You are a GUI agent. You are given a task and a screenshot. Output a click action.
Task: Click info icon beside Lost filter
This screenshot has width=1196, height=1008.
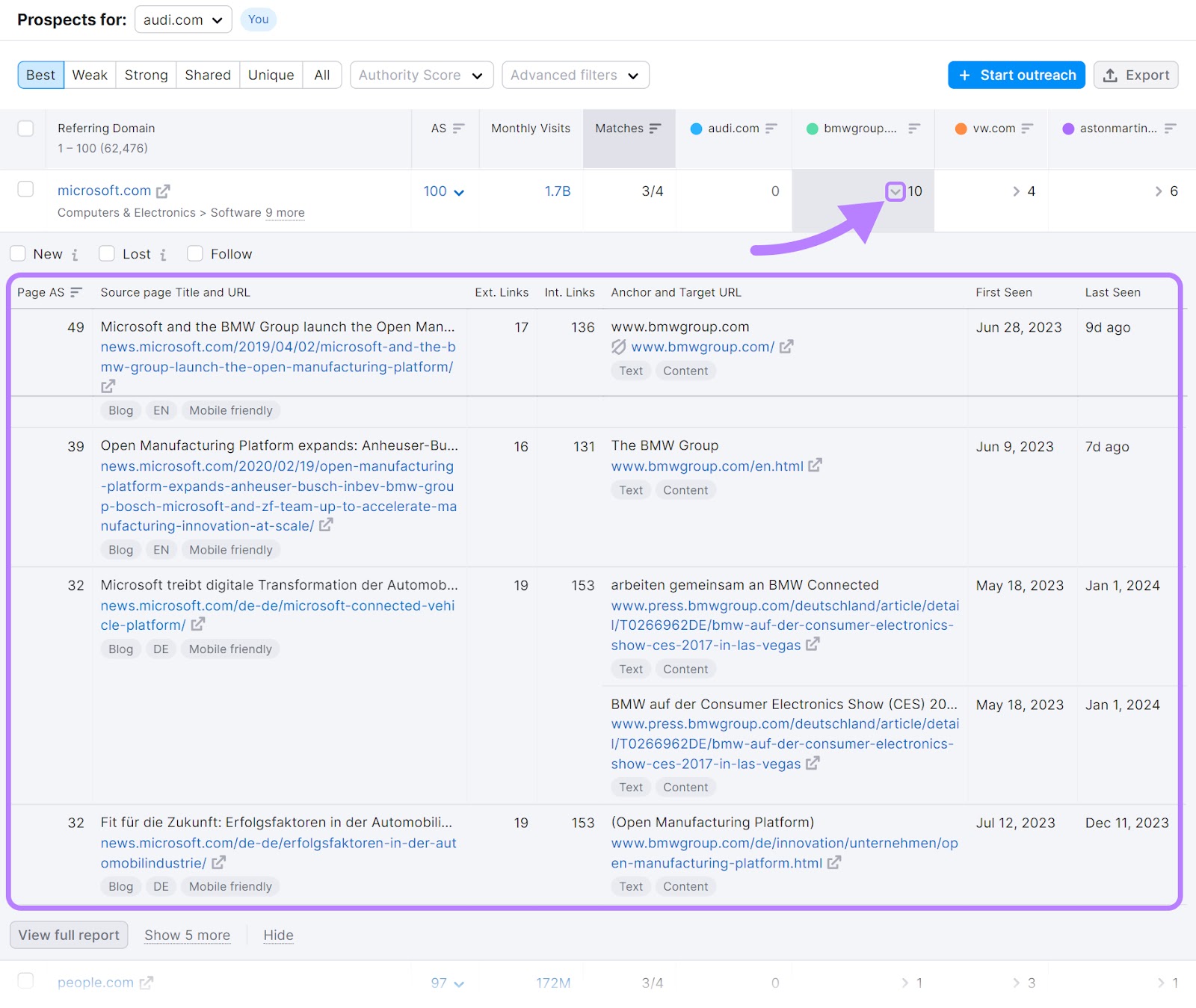pos(163,255)
